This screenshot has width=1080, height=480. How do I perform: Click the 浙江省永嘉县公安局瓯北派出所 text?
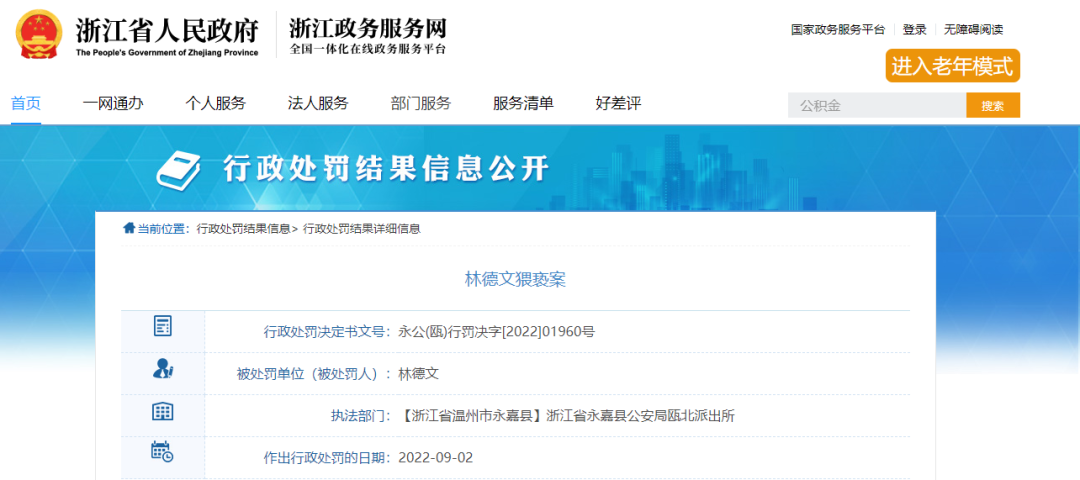point(641,416)
